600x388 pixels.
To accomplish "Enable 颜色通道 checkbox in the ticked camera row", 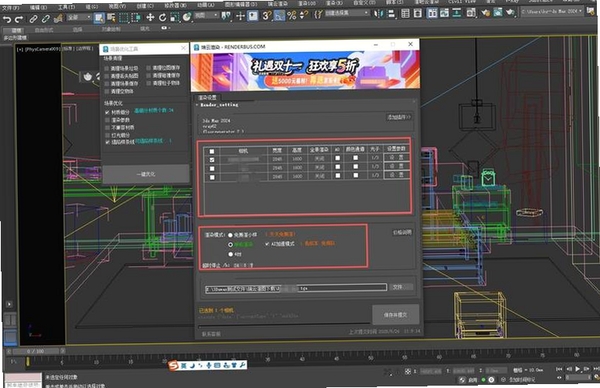I will tap(355, 158).
